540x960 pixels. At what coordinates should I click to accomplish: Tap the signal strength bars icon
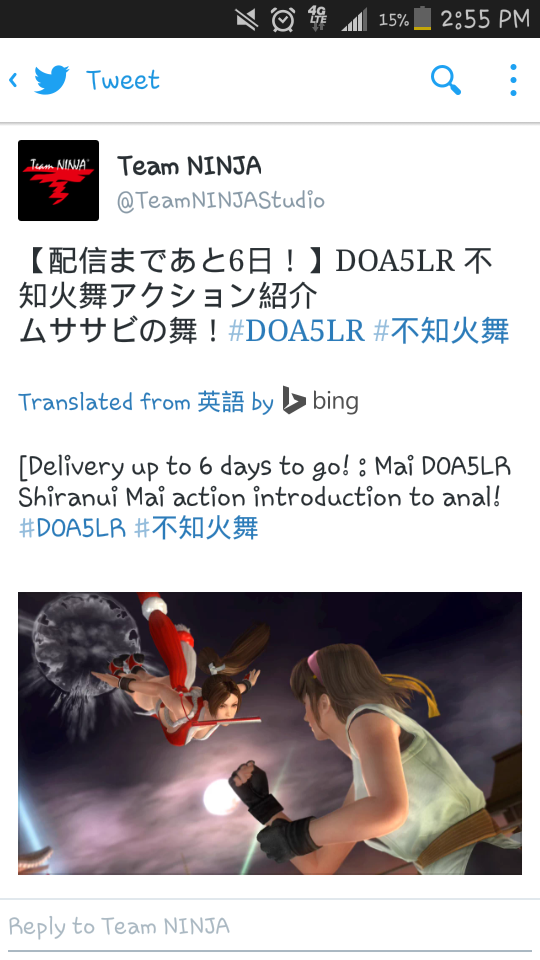coord(354,20)
